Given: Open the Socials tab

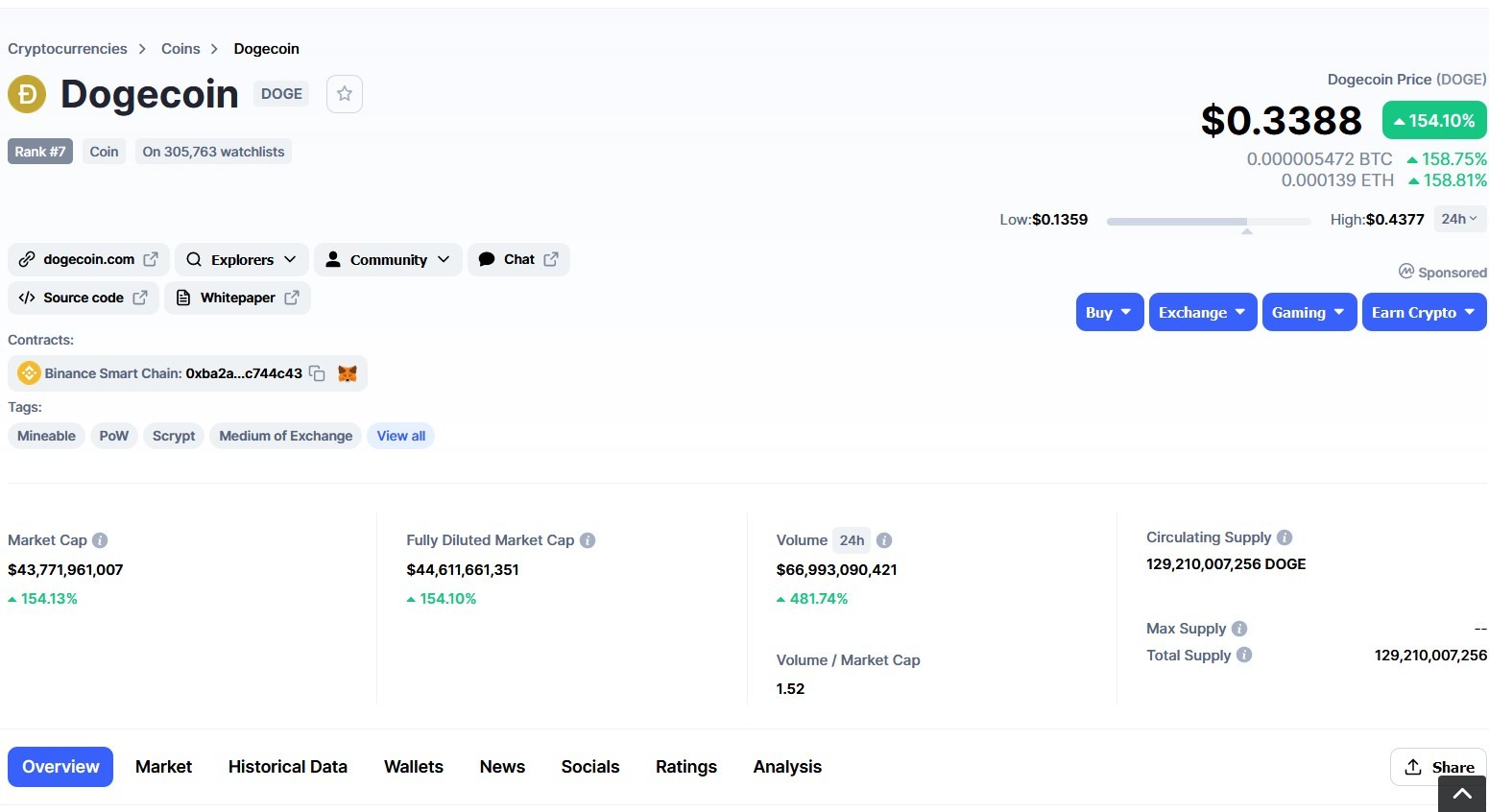Looking at the screenshot, I should (x=590, y=767).
